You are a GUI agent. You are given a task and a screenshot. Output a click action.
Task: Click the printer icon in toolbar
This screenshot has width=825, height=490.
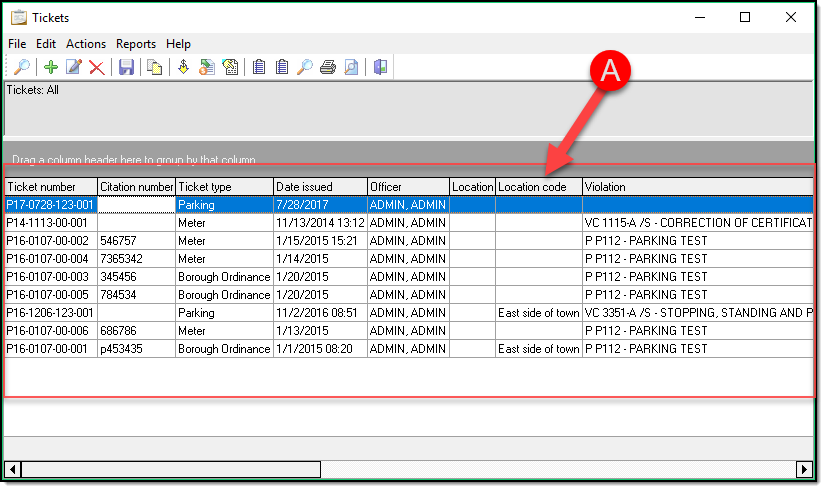pyautogui.click(x=327, y=67)
